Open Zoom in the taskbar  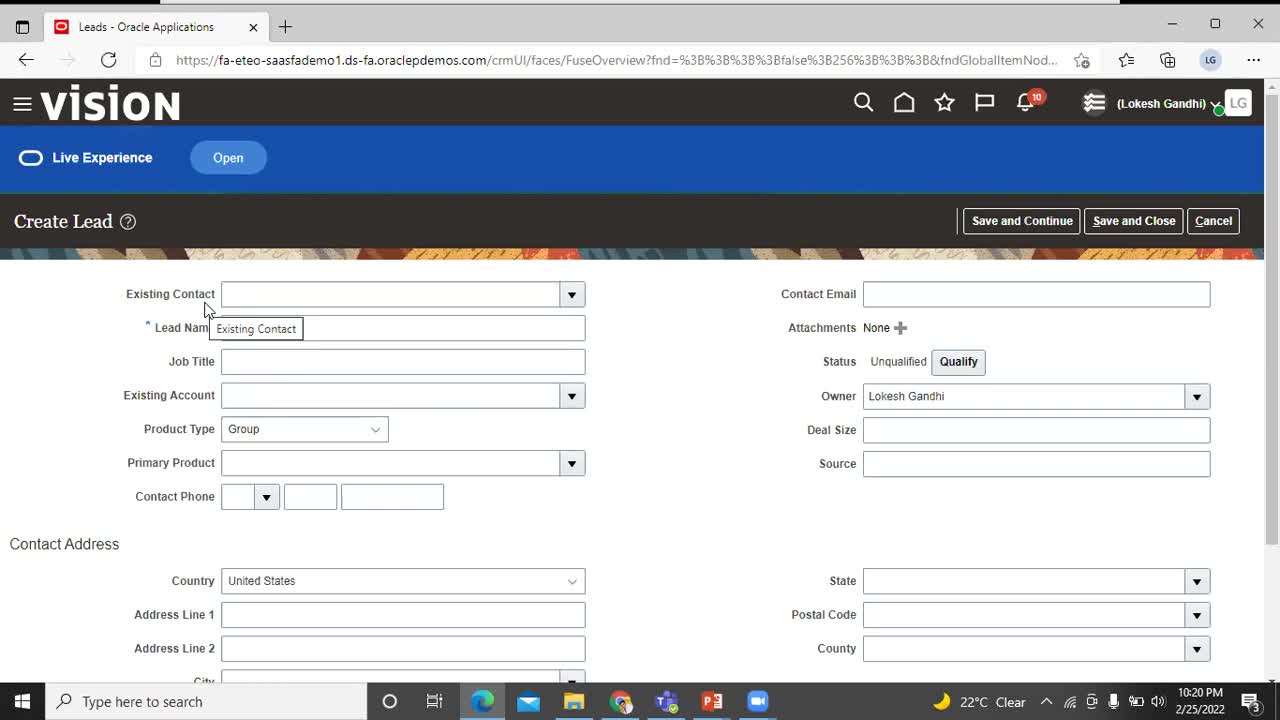tap(758, 701)
